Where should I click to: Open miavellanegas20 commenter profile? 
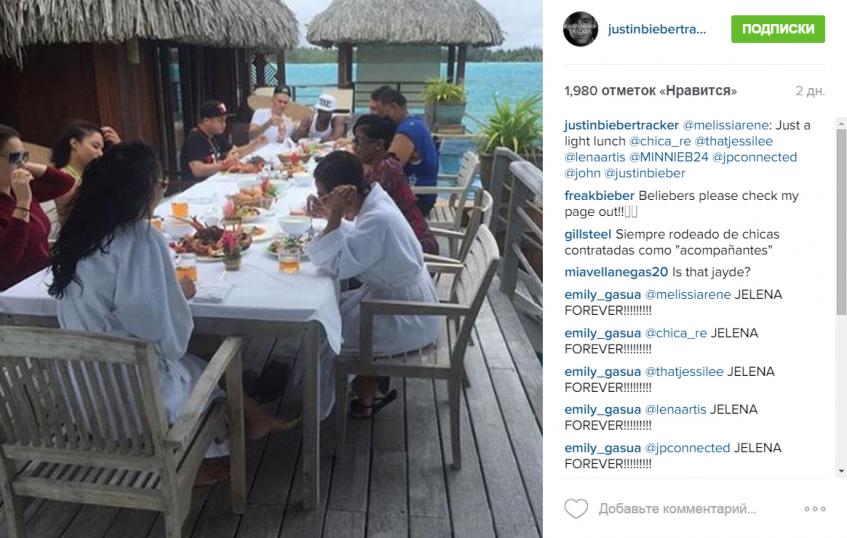tap(616, 272)
